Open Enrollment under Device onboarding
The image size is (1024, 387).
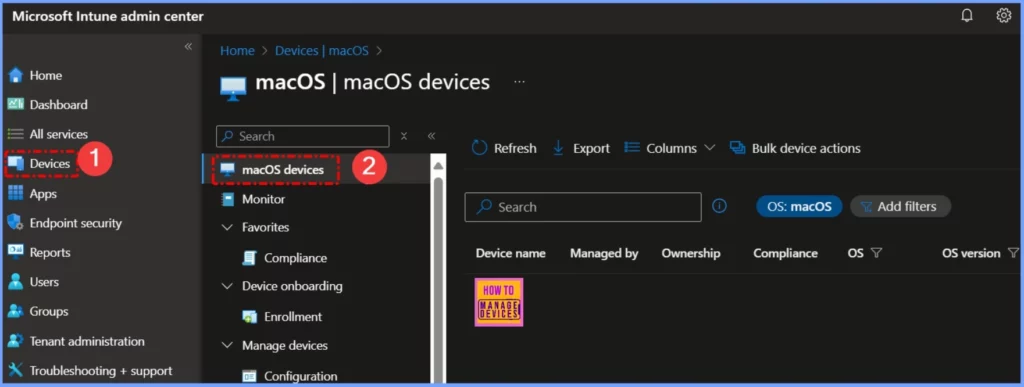point(293,317)
